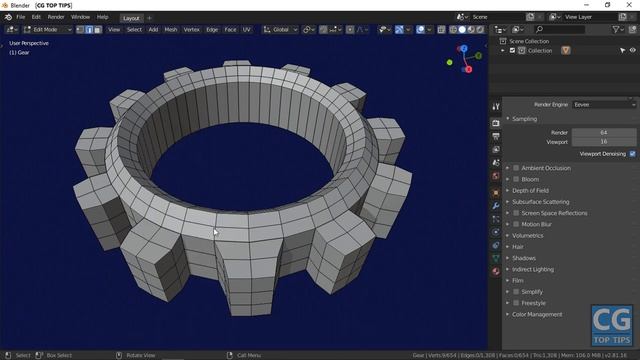
Task: Enable Simplify checkbox
Action: pos(516,292)
